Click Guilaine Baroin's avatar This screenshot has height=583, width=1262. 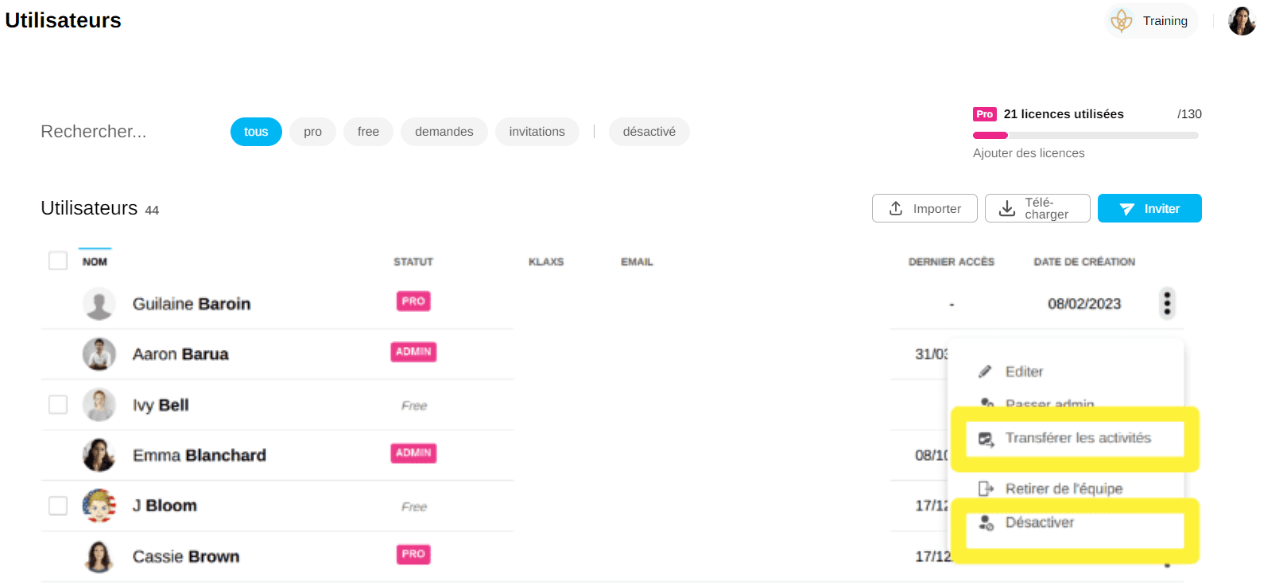coord(98,304)
